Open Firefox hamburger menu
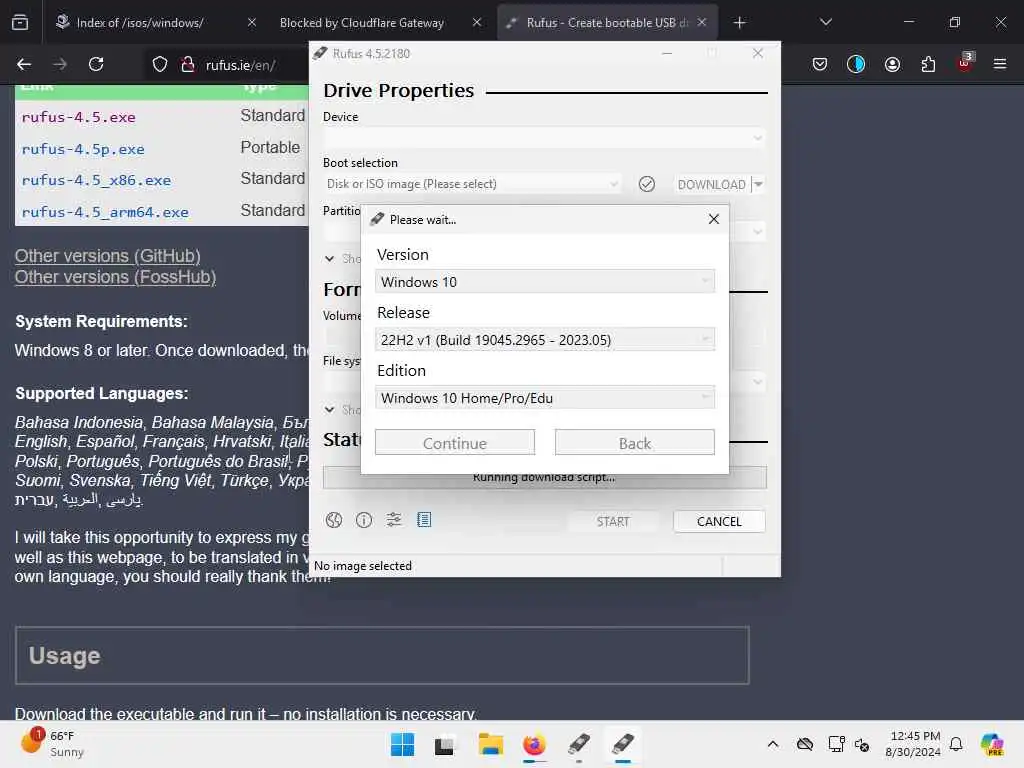The height and width of the screenshot is (768, 1024). pyautogui.click(x=1000, y=64)
